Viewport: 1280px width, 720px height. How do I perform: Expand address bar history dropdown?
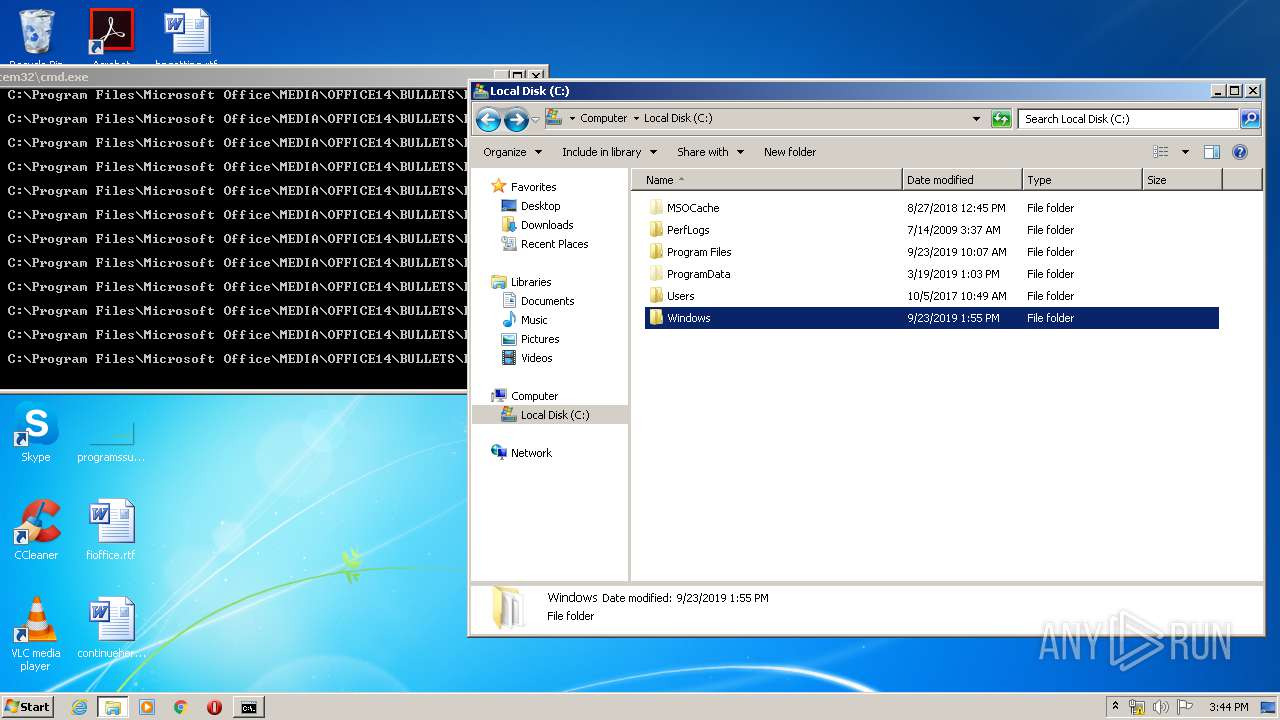click(977, 119)
